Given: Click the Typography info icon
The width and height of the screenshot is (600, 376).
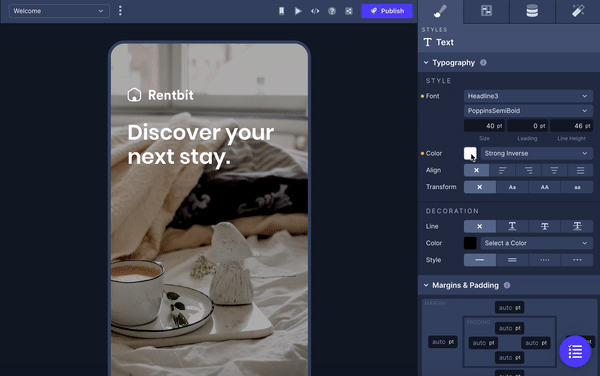Looking at the screenshot, I should pos(483,62).
